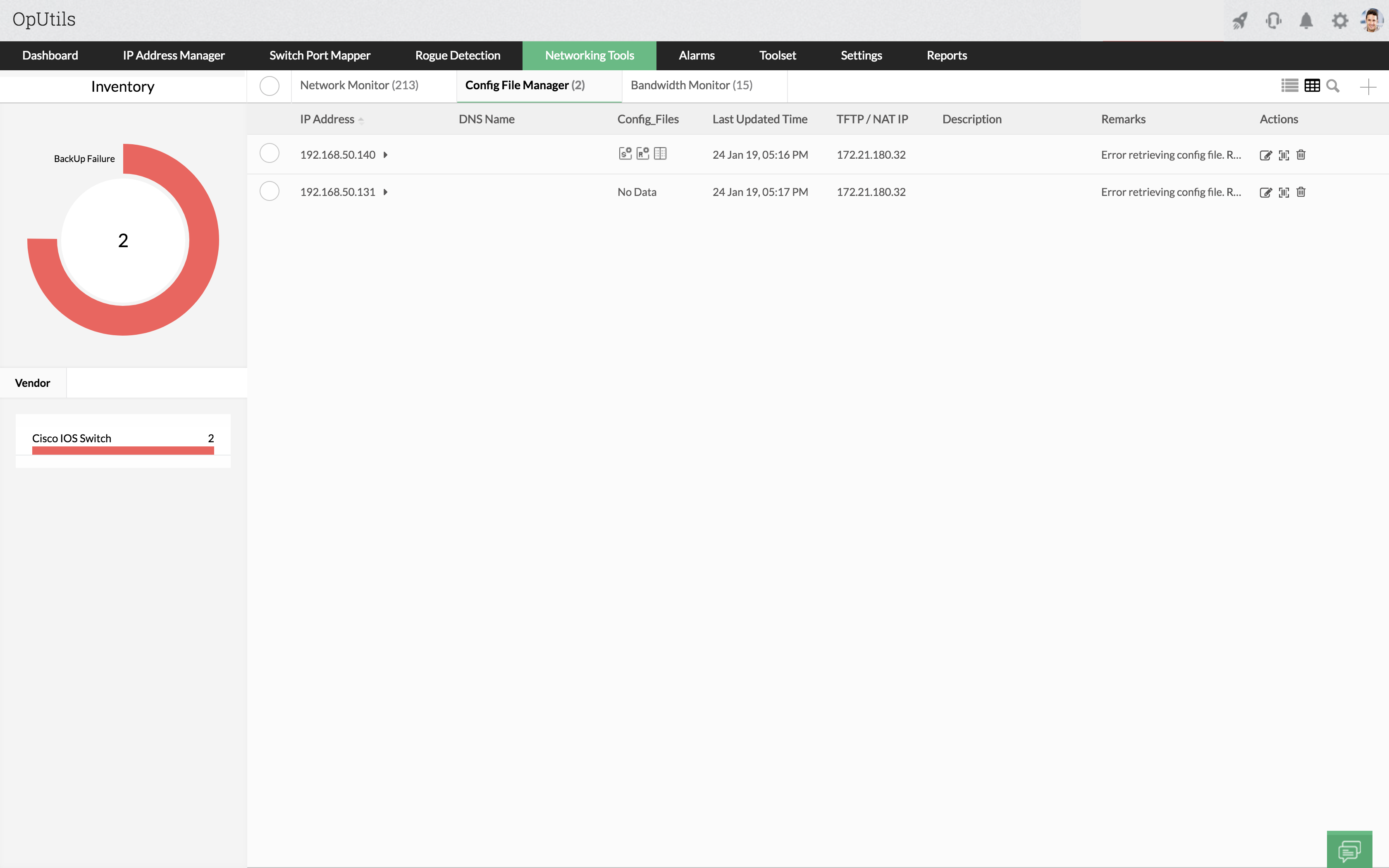Open the Switch Port Mapper menu
1389x868 pixels.
pos(320,56)
